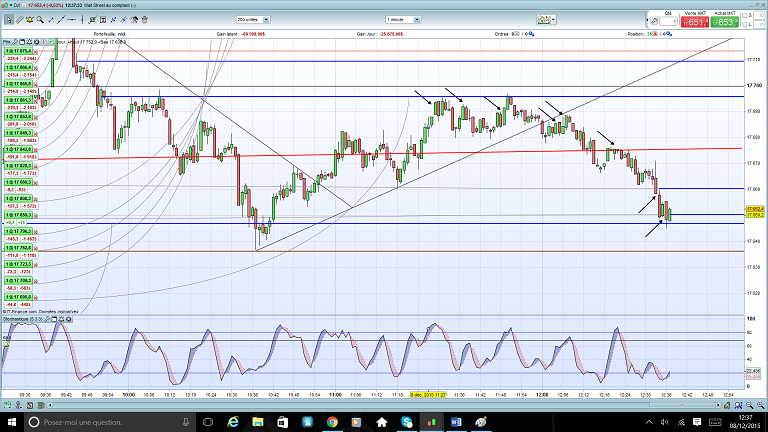This screenshot has width=768, height=432.
Task: Click the Achat MKT 653 buy button
Action: click(724, 22)
